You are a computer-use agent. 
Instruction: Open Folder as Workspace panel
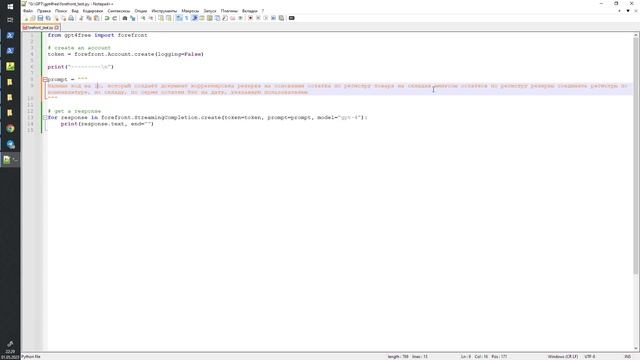pos(233,18)
